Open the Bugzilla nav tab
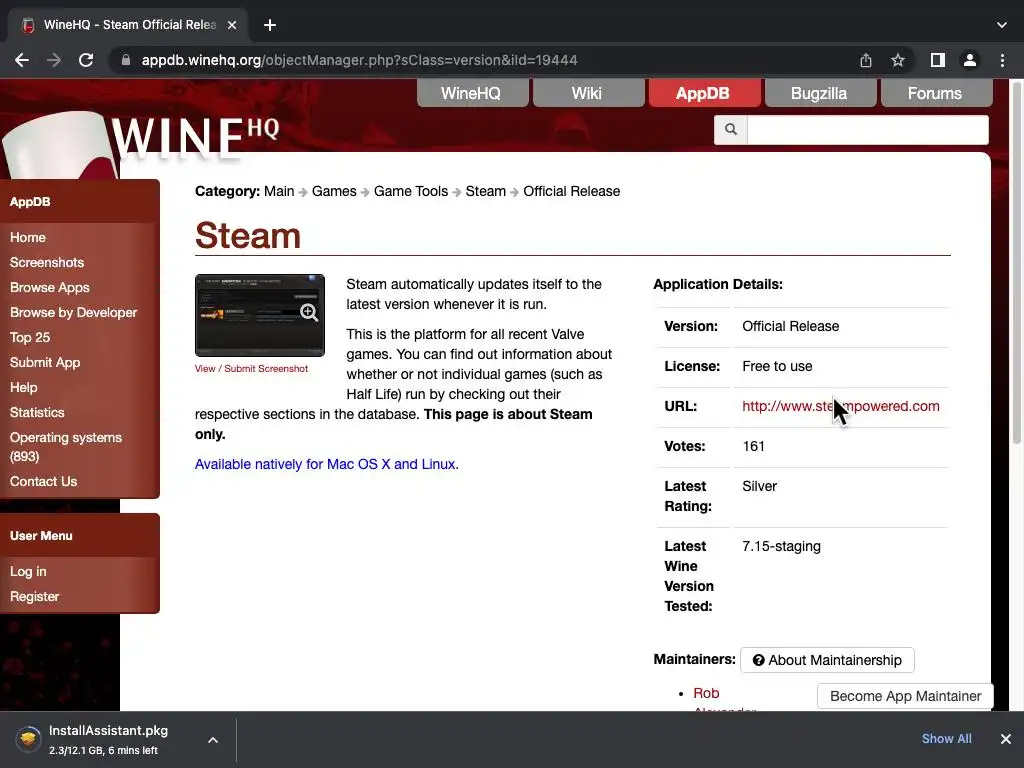 [x=820, y=93]
